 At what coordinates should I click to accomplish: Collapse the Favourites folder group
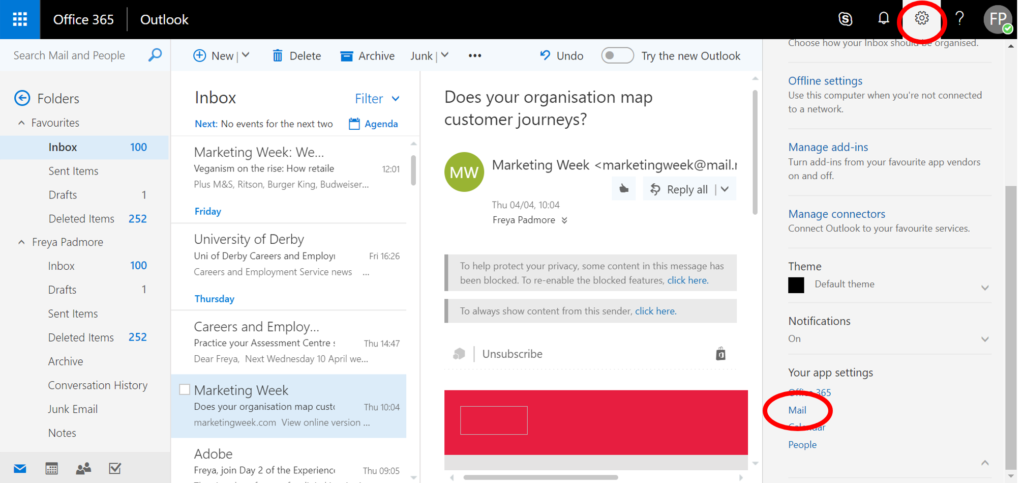coord(22,123)
